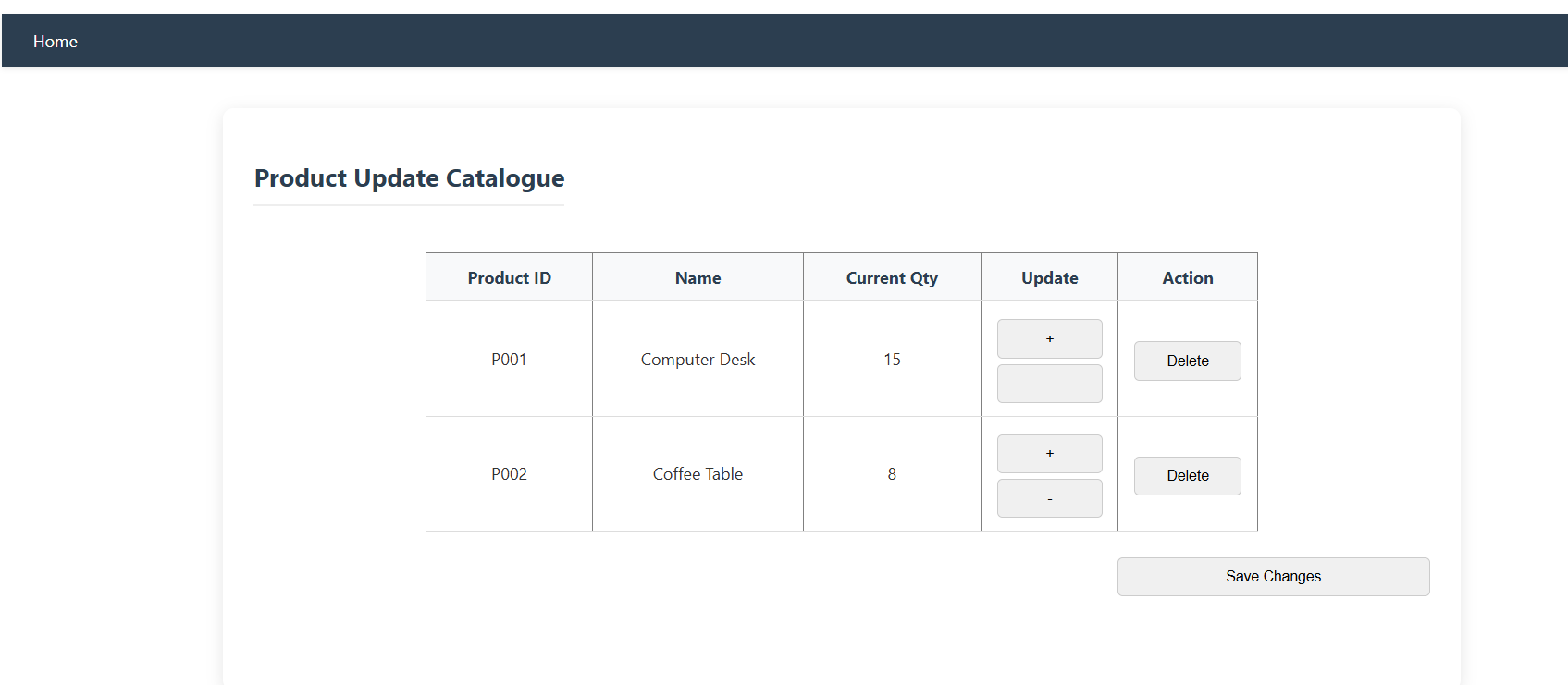Image resolution: width=1568 pixels, height=685 pixels.
Task: Click the Name column header
Action: pos(698,278)
